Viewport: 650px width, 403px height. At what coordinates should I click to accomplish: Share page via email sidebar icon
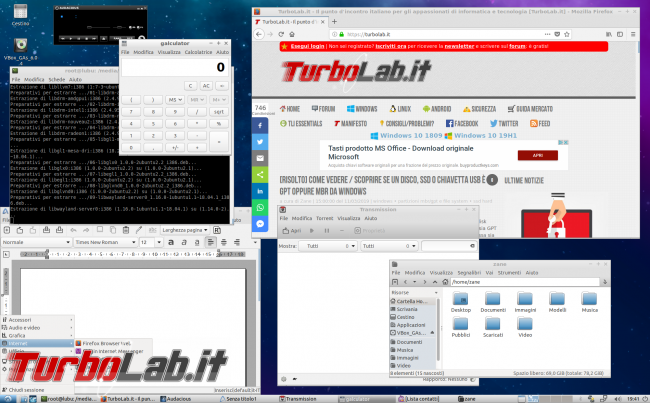point(260,158)
